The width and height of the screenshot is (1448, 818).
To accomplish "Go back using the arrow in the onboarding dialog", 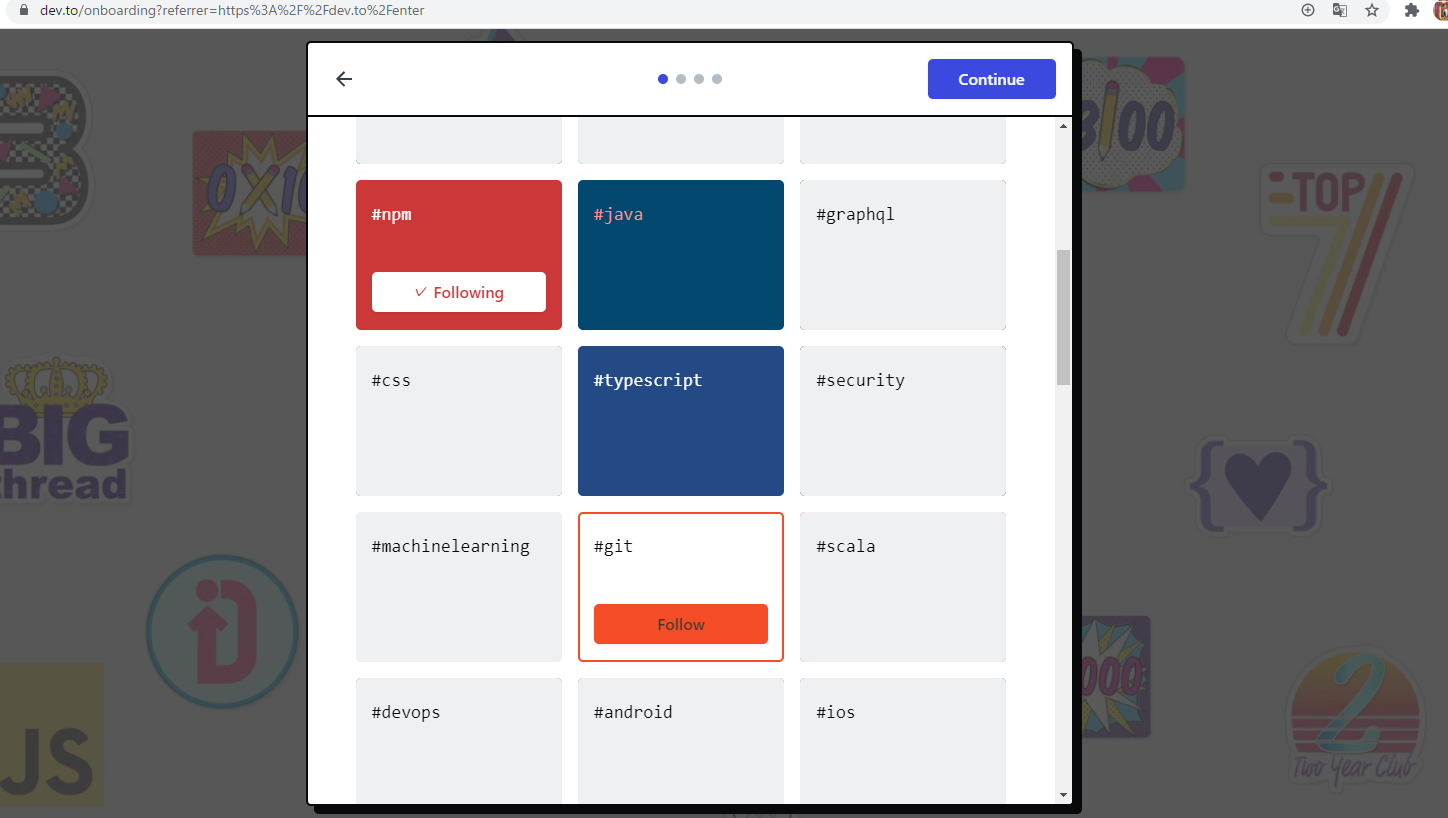I will [x=344, y=79].
